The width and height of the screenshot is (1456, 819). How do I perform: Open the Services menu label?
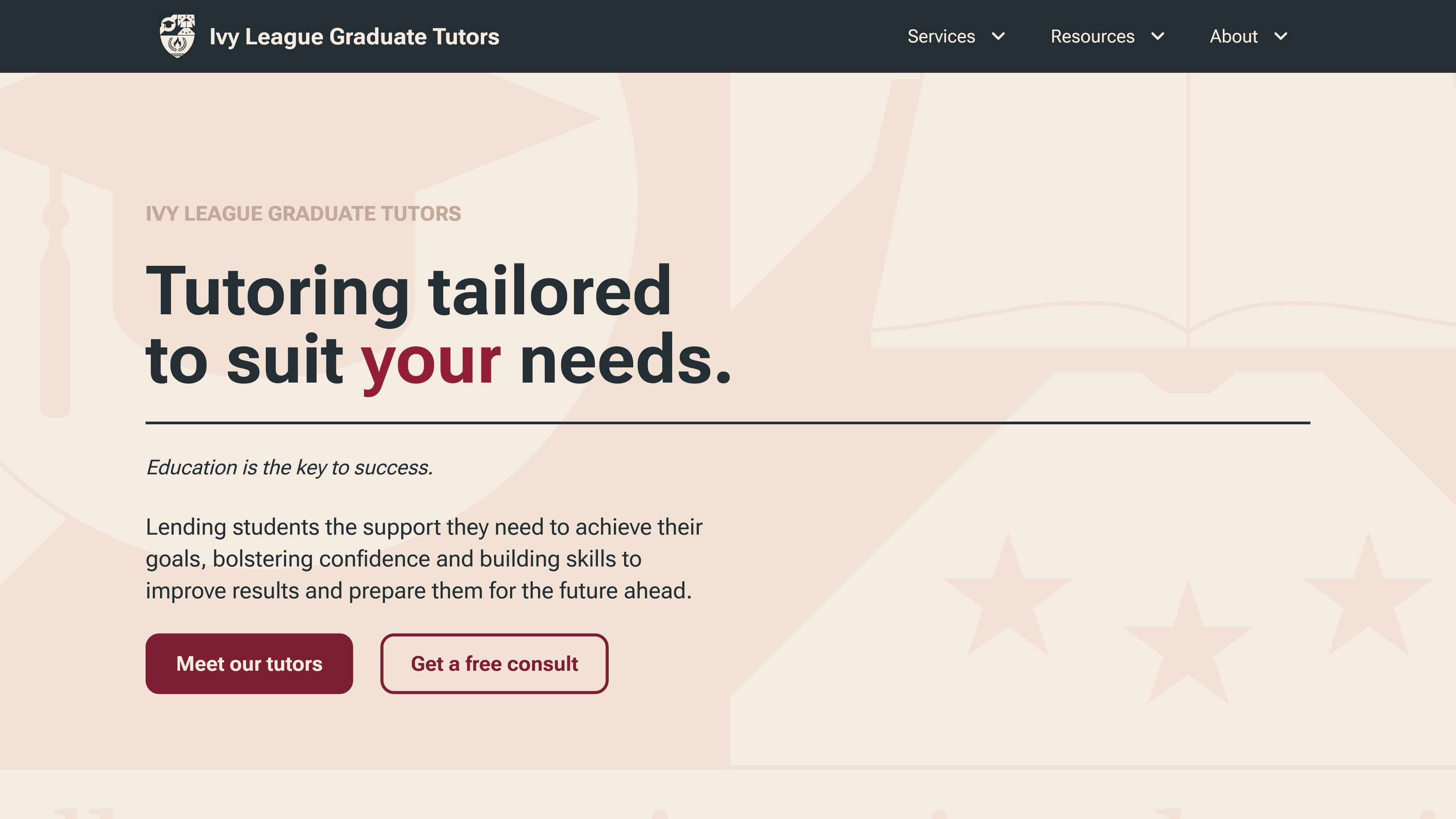pyautogui.click(x=941, y=36)
